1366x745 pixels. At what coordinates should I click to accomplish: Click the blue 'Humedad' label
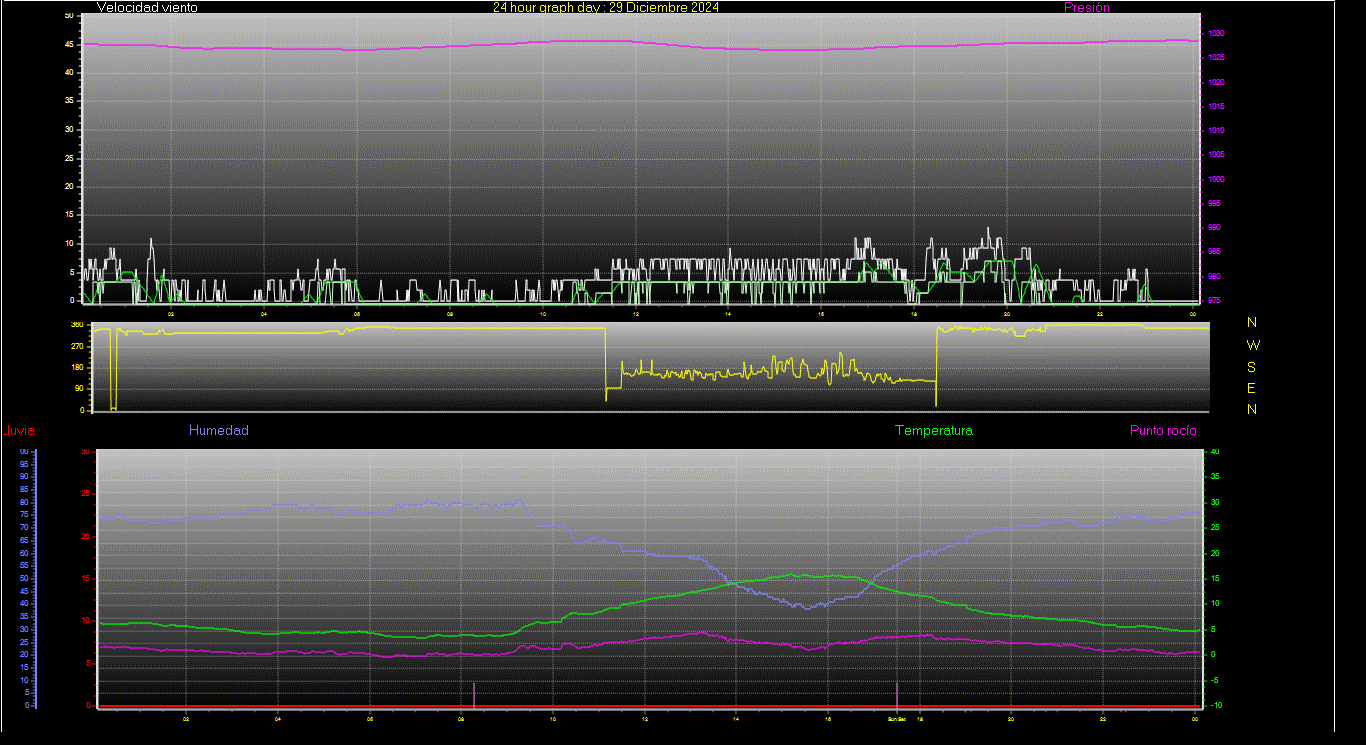(219, 431)
